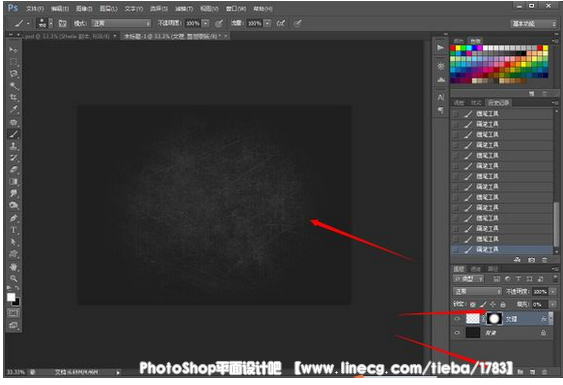563x385 pixels.
Task: Select the Pen tool
Action: 13,218
